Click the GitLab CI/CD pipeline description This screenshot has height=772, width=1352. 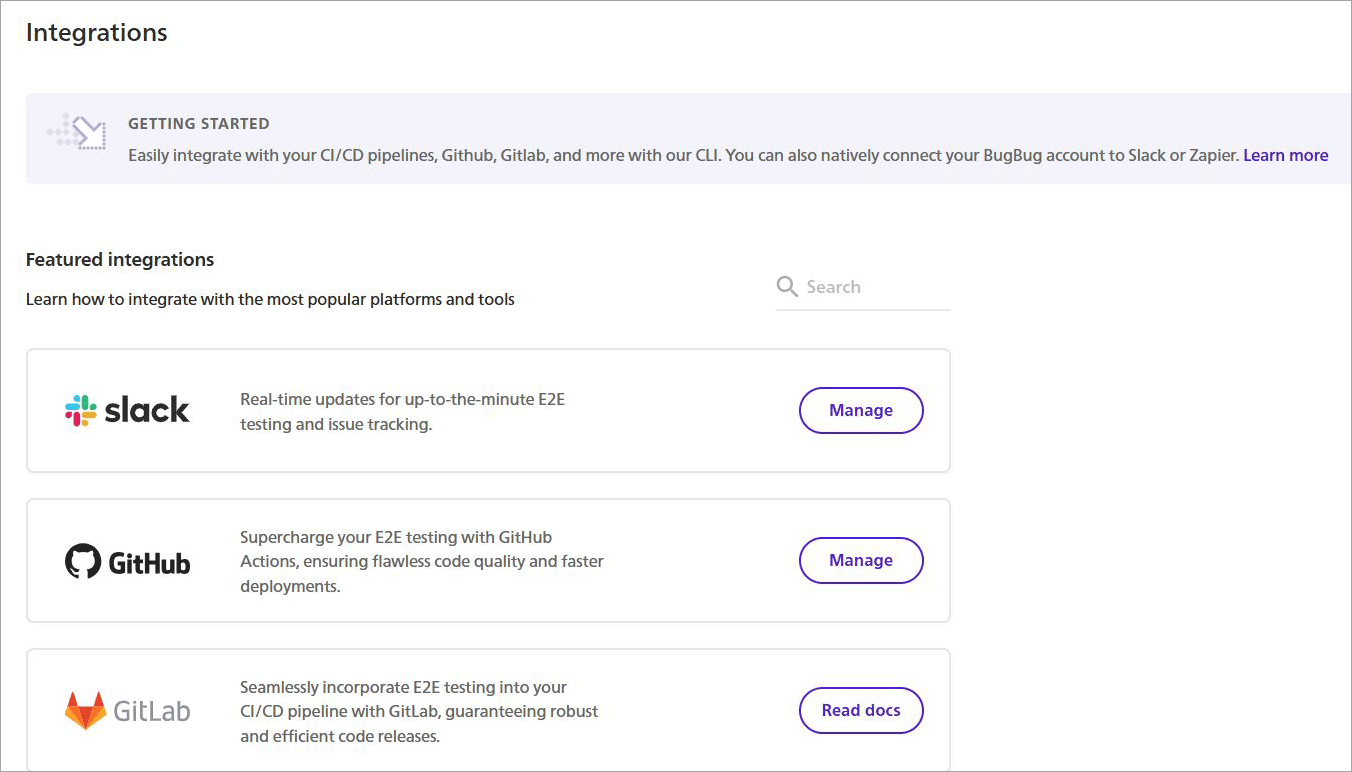(419, 711)
